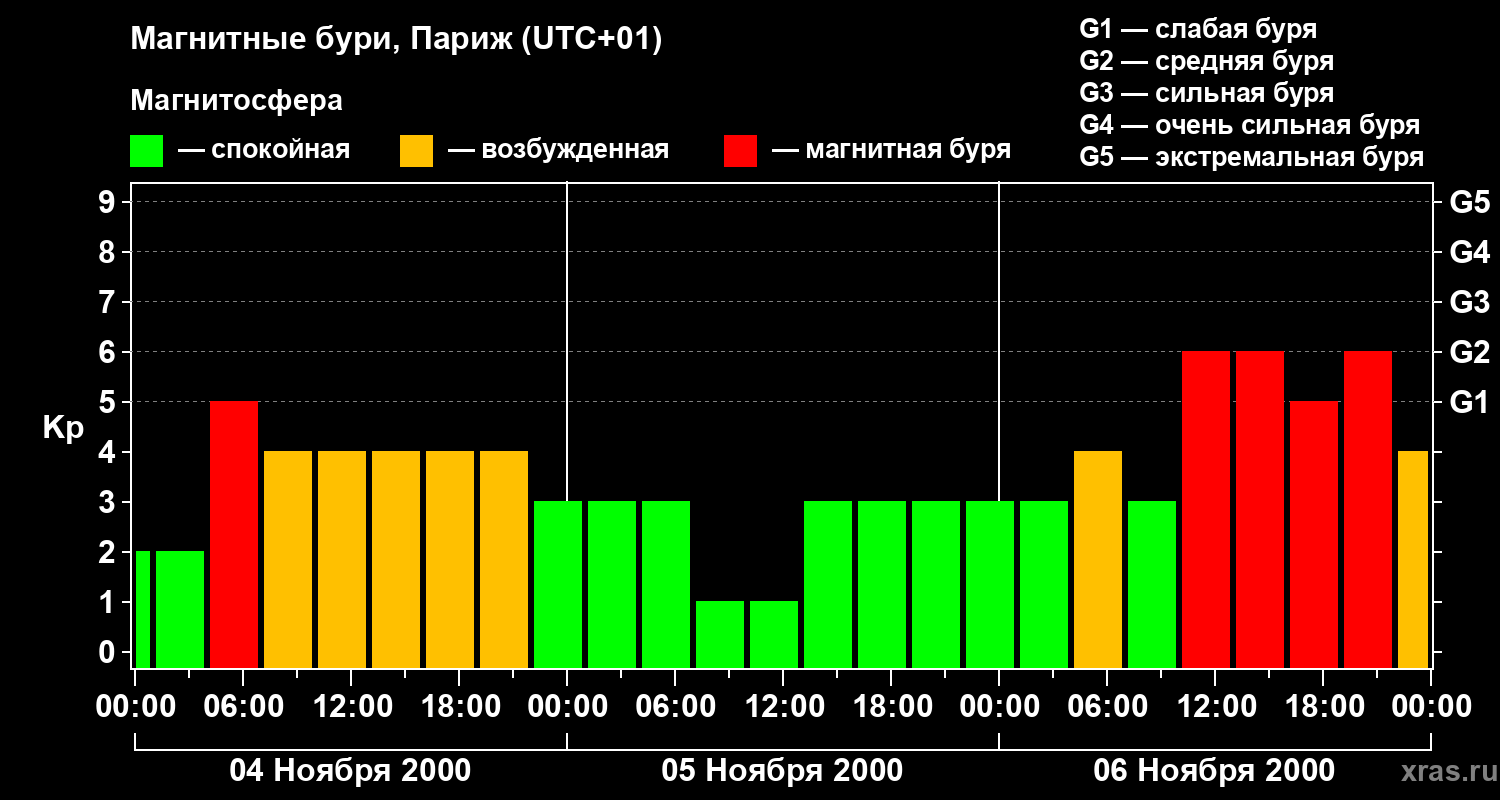Viewport: 1500px width, 800px height.
Task: Click the green bar crossing midnight into 06 Ноября
Action: pos(990,584)
